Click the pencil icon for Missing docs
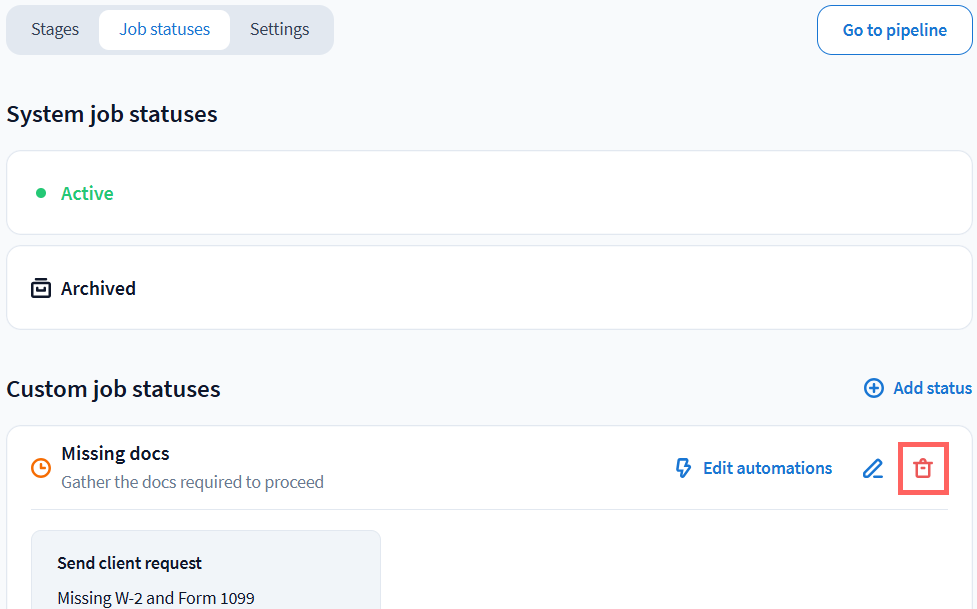977x609 pixels. [873, 468]
